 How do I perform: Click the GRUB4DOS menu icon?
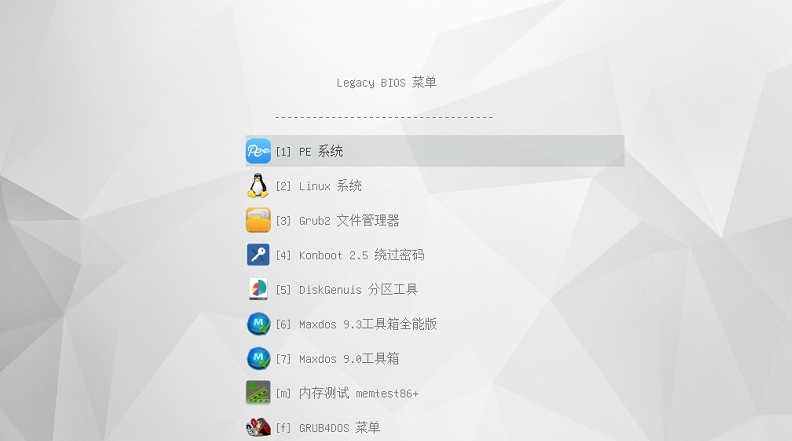(258, 427)
